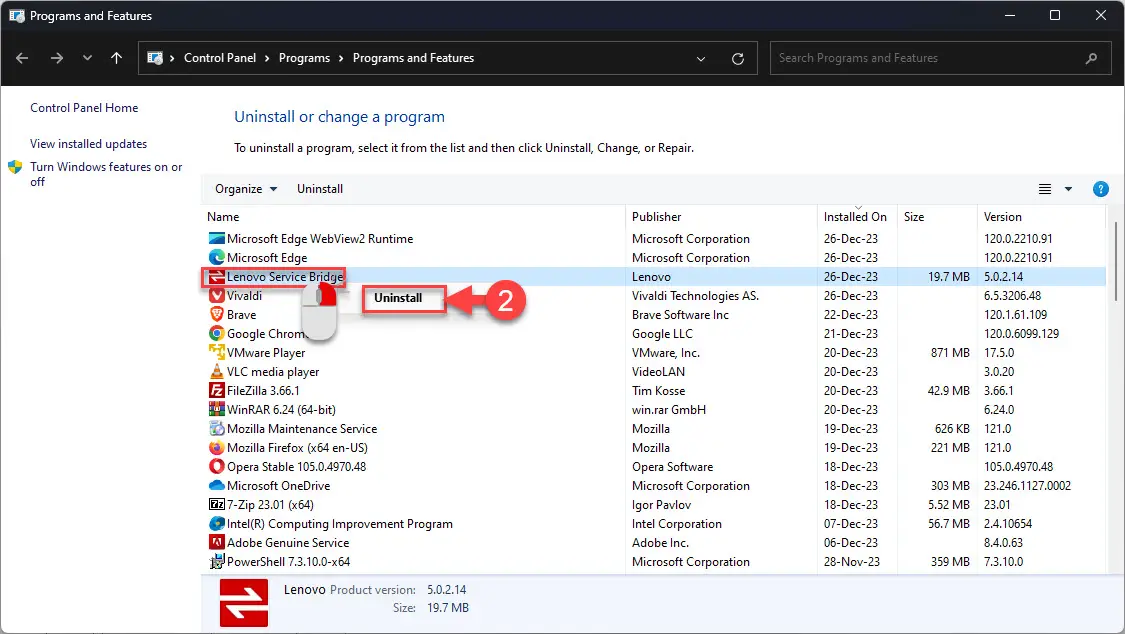The width and height of the screenshot is (1125, 634).
Task: Select the Mozilla Firefox icon
Action: pos(216,448)
